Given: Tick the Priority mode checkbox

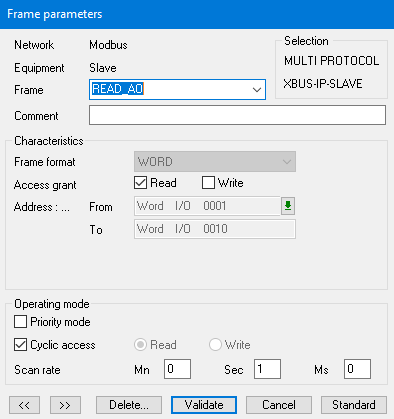Looking at the screenshot, I should click(20, 322).
